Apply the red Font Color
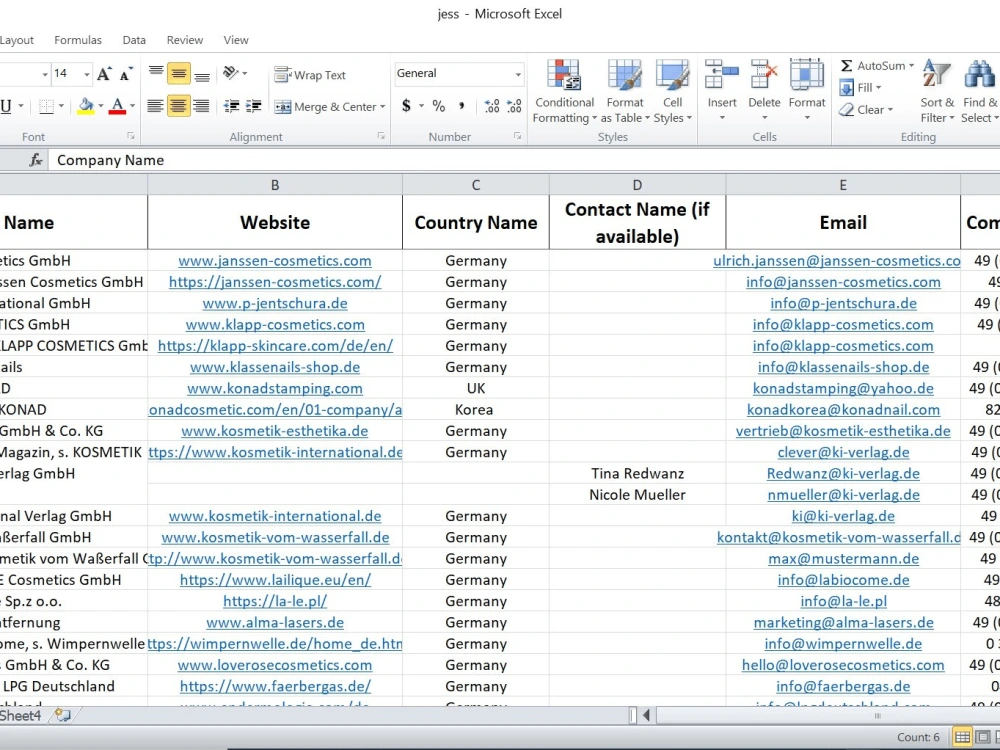Viewport: 1000px width, 750px height. (117, 106)
